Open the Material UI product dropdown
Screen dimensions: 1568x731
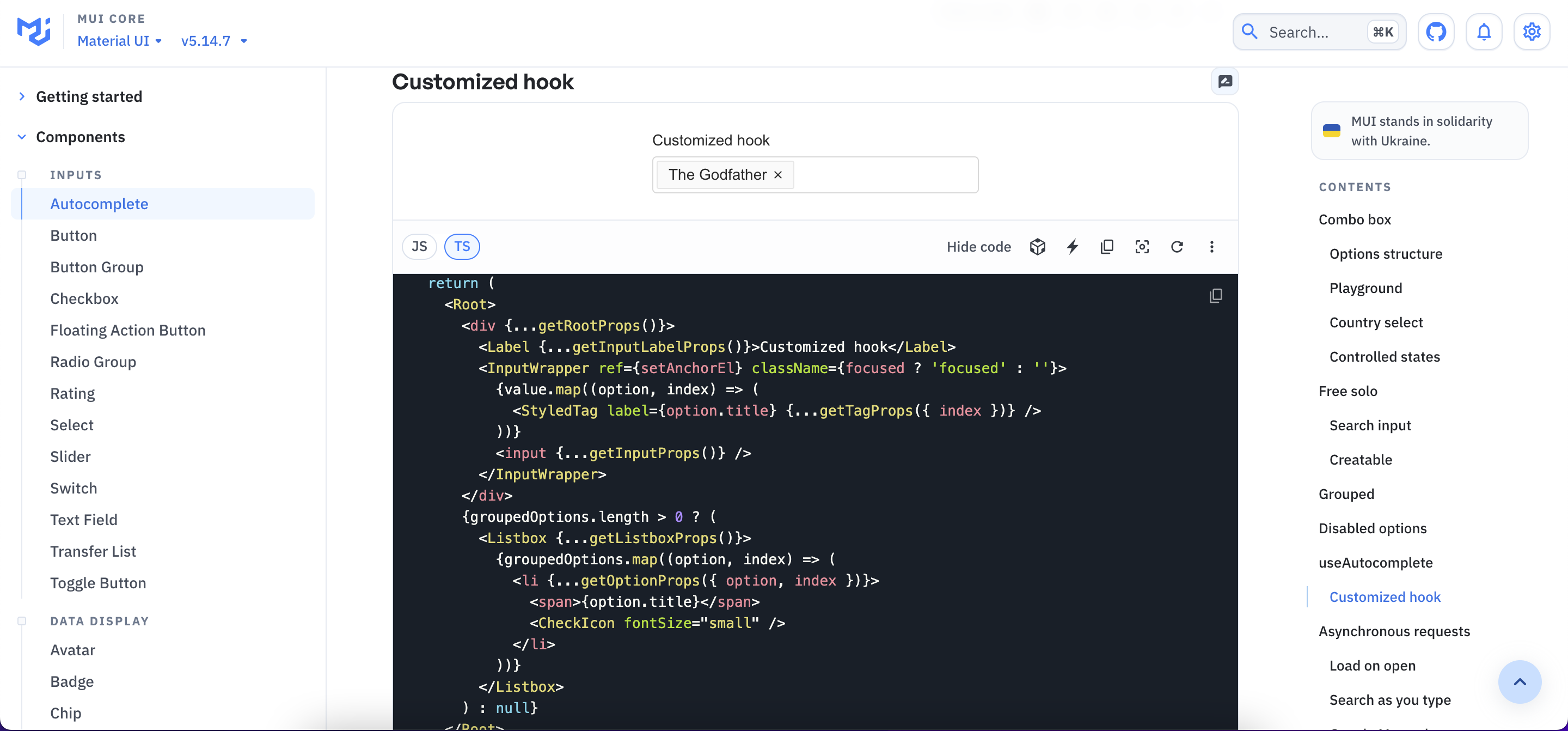point(119,40)
